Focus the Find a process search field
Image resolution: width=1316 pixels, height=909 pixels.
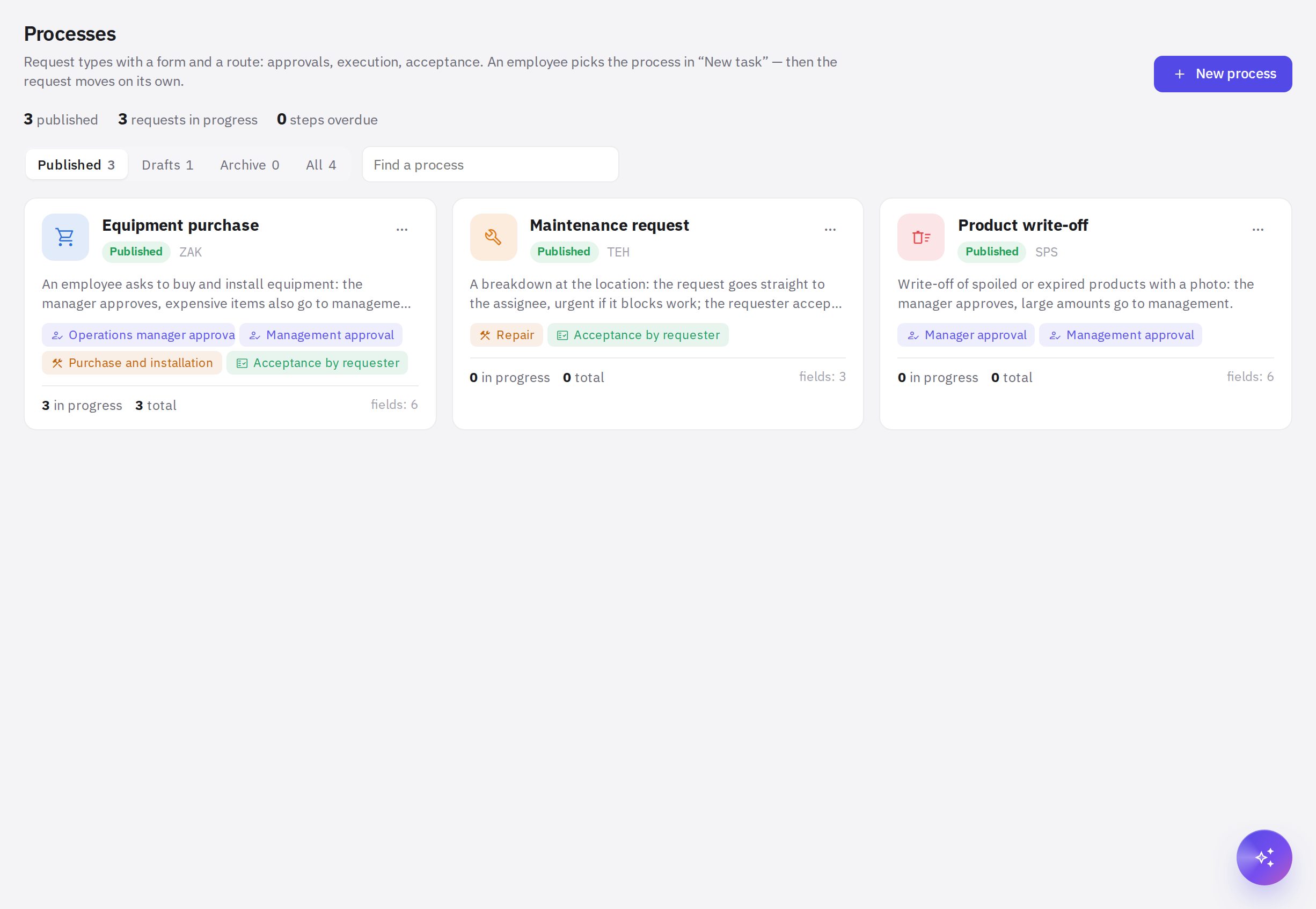pos(491,165)
